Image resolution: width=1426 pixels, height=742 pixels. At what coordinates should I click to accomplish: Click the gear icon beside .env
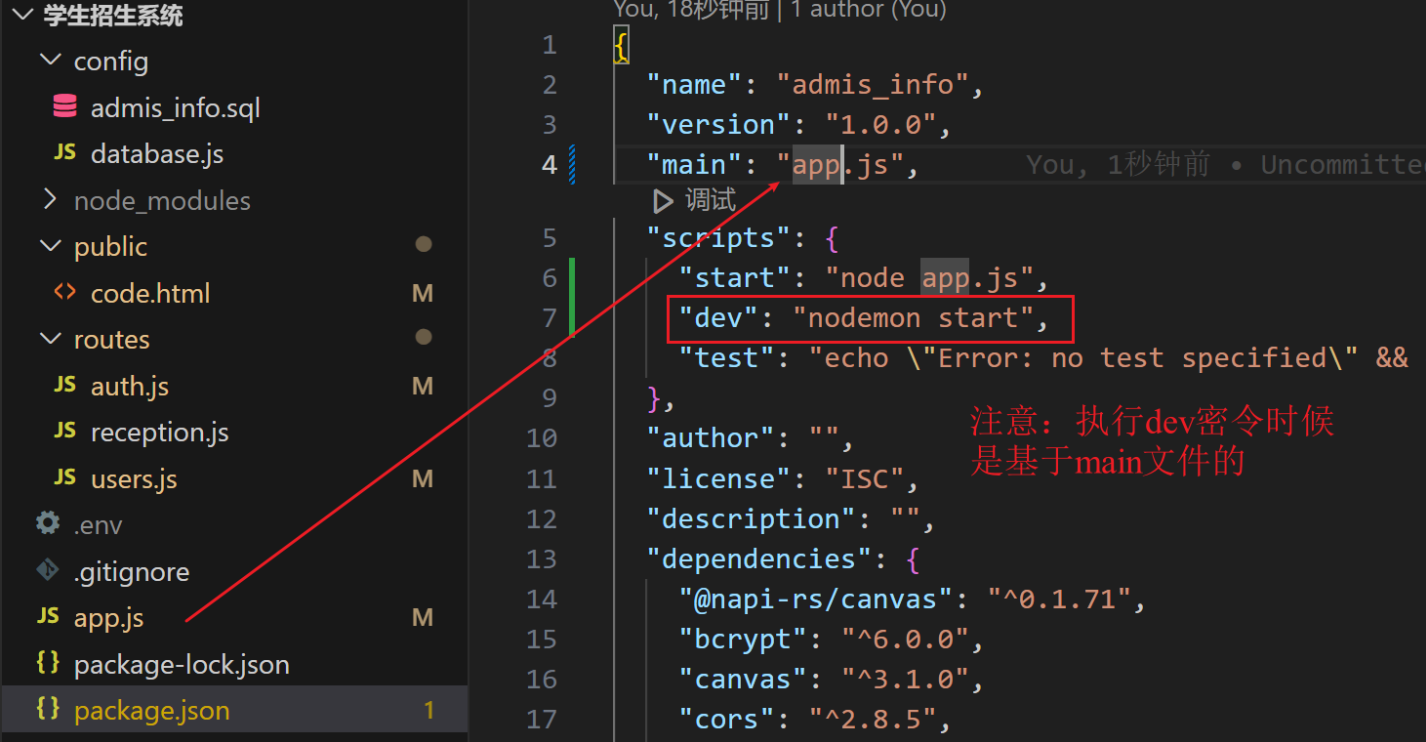(x=48, y=524)
